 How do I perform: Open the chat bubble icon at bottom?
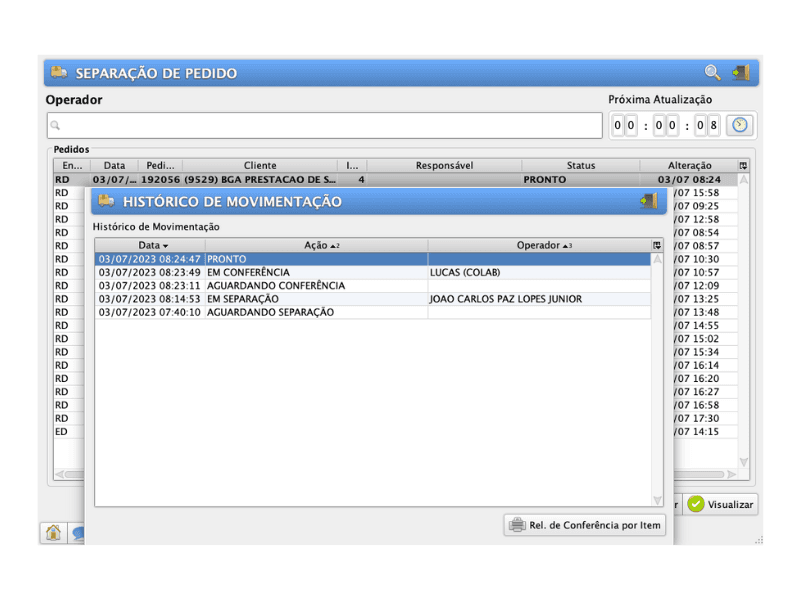pos(78,534)
